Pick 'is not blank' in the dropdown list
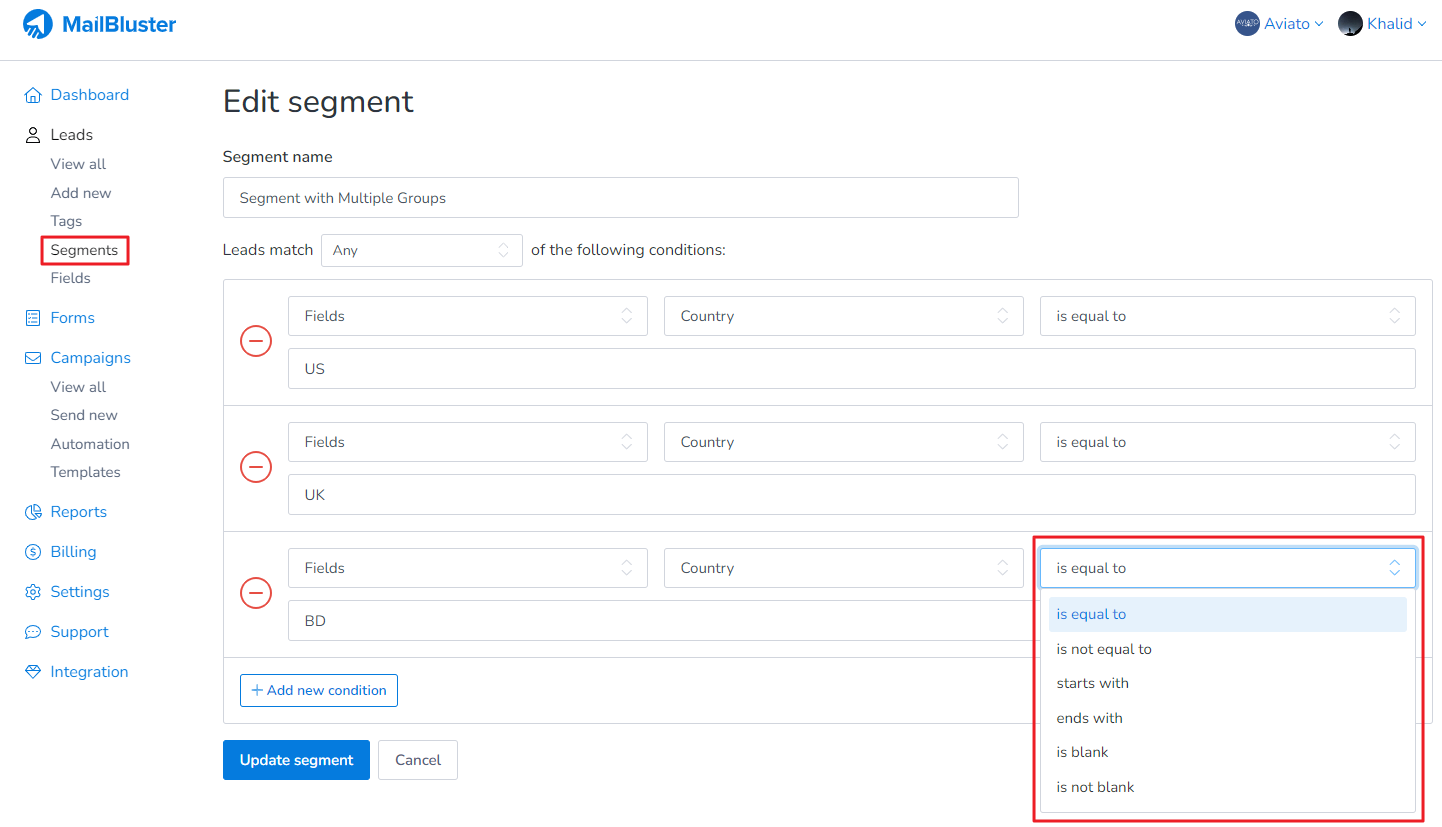The height and width of the screenshot is (827, 1442). point(1095,787)
